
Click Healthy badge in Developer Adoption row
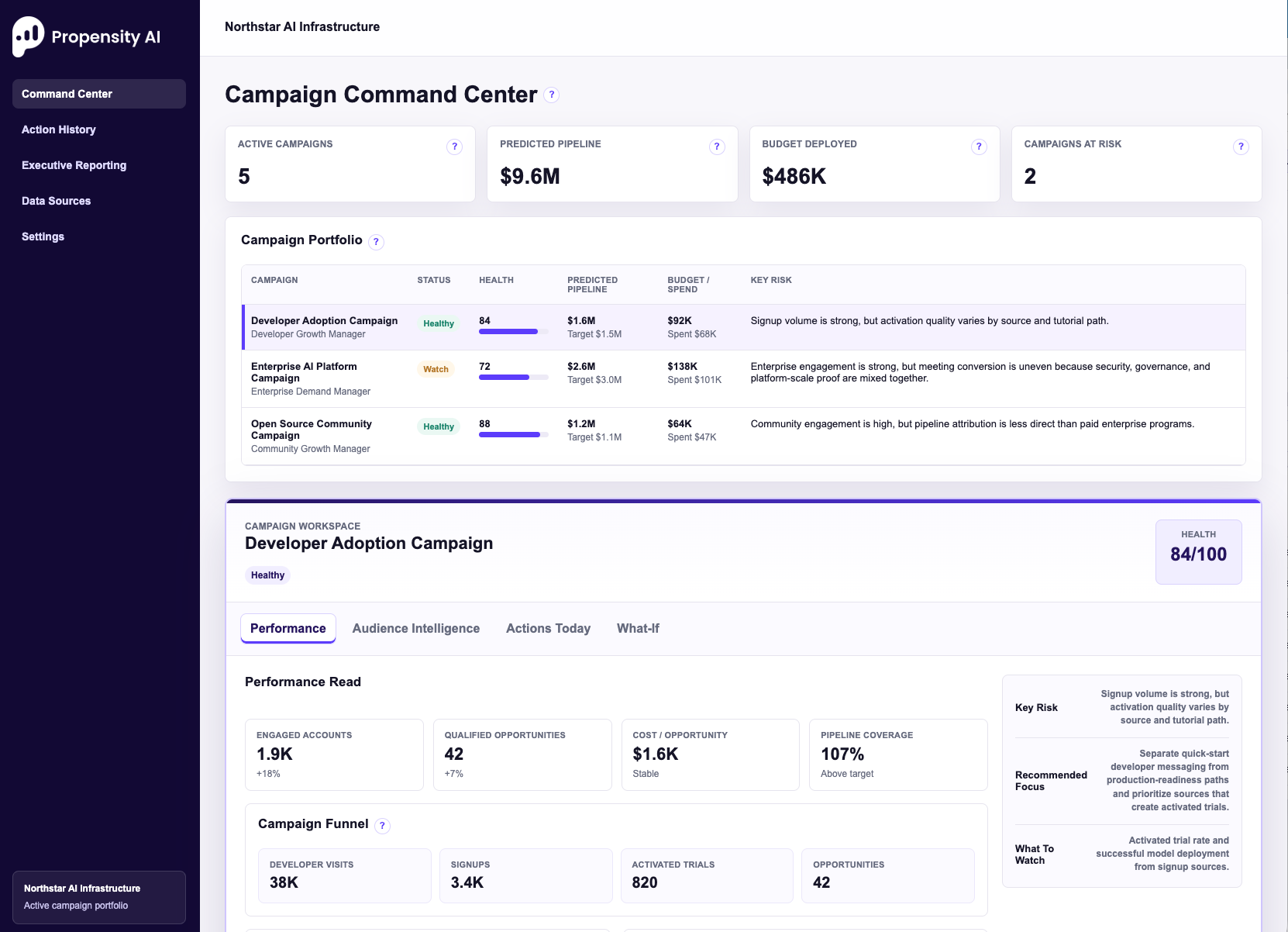coord(439,323)
